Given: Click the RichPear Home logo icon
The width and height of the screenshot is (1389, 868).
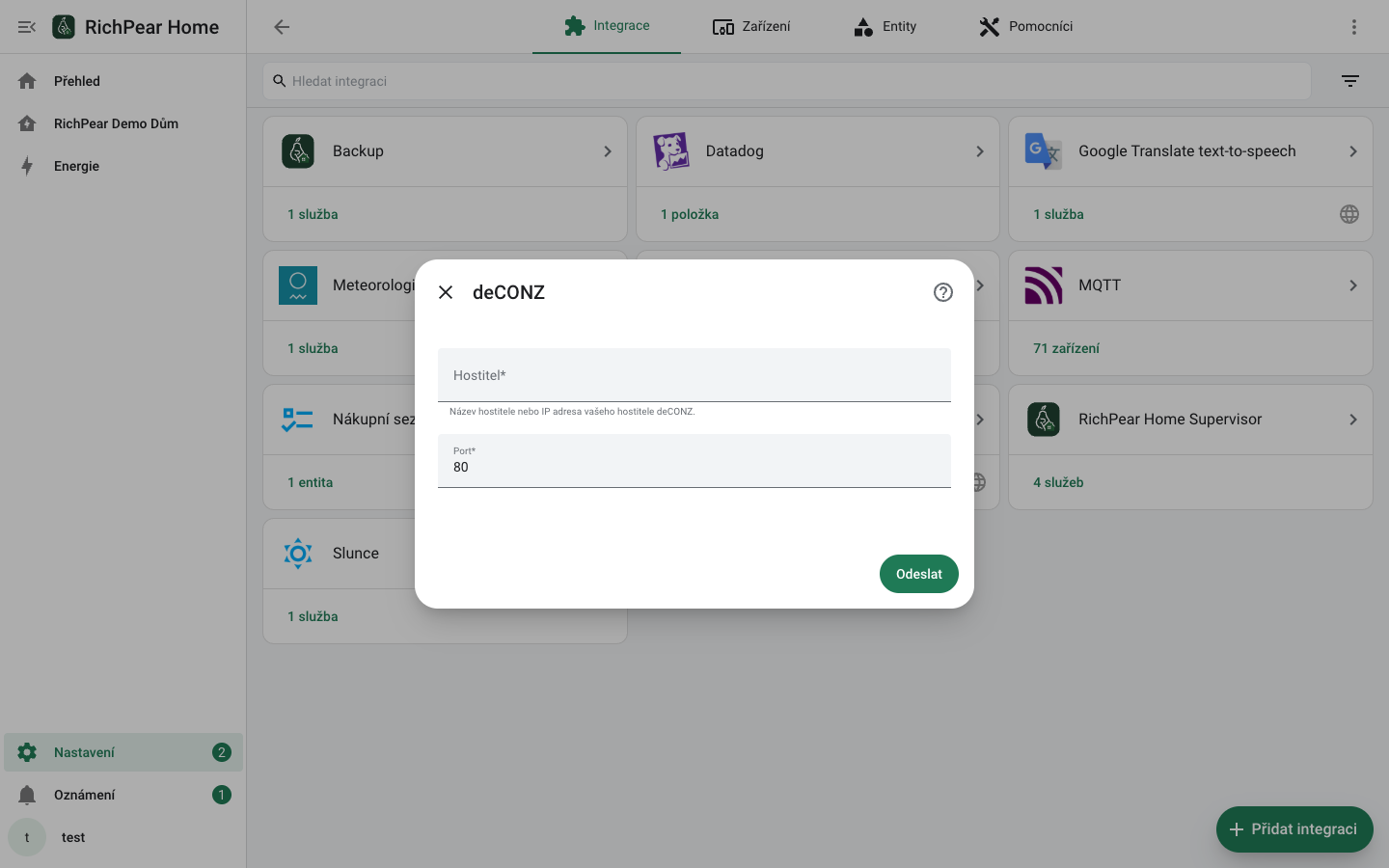Looking at the screenshot, I should pyautogui.click(x=64, y=27).
